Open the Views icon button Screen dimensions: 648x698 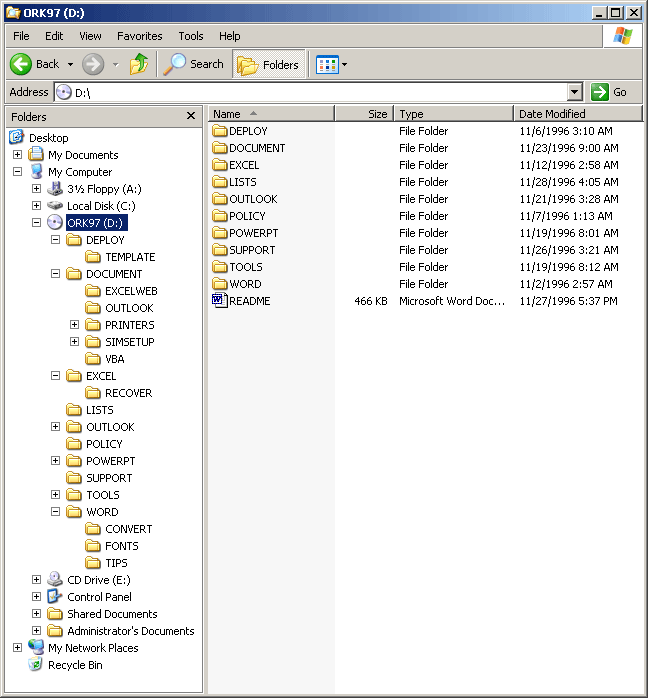pos(328,65)
